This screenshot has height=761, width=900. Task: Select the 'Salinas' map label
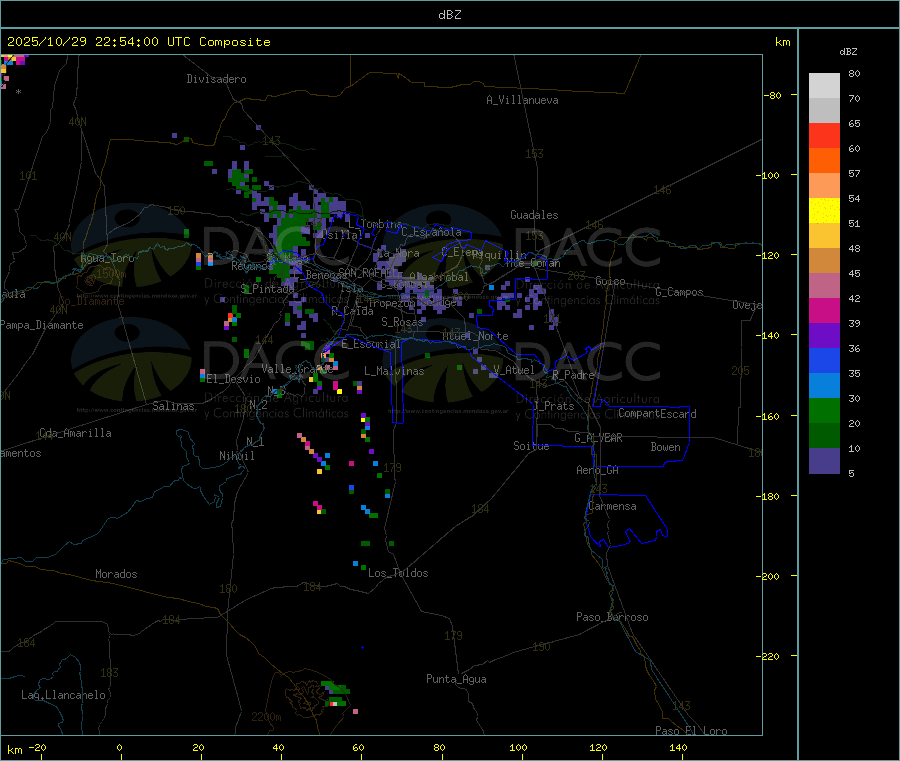click(x=173, y=406)
